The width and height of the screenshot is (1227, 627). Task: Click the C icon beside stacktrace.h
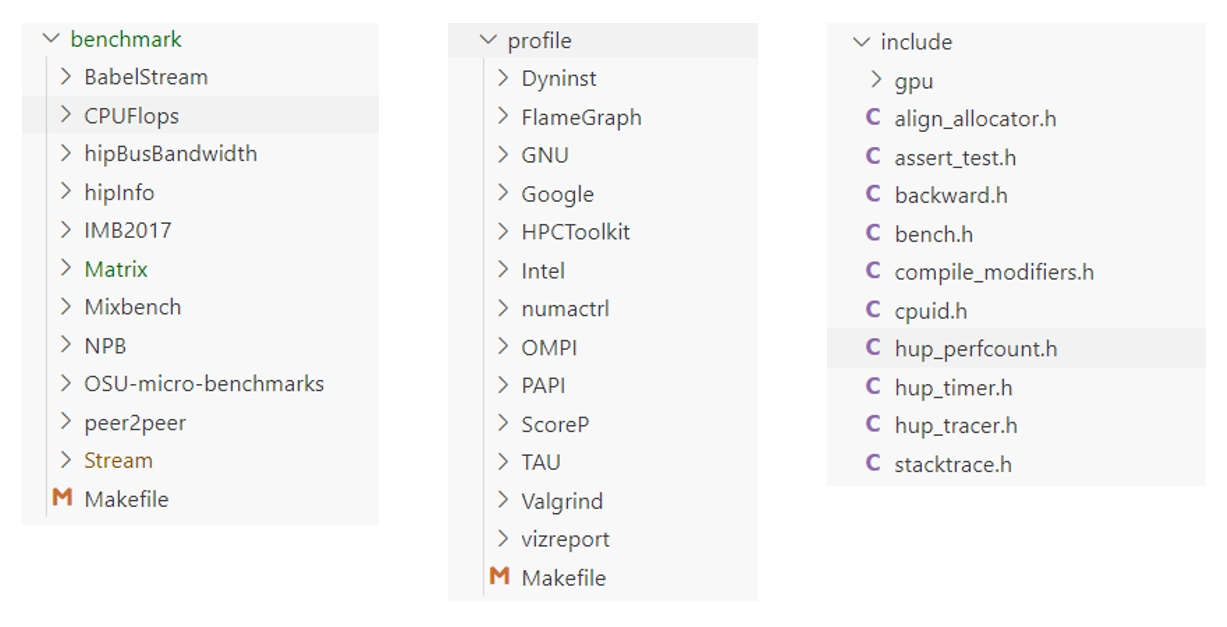pyautogui.click(x=876, y=464)
